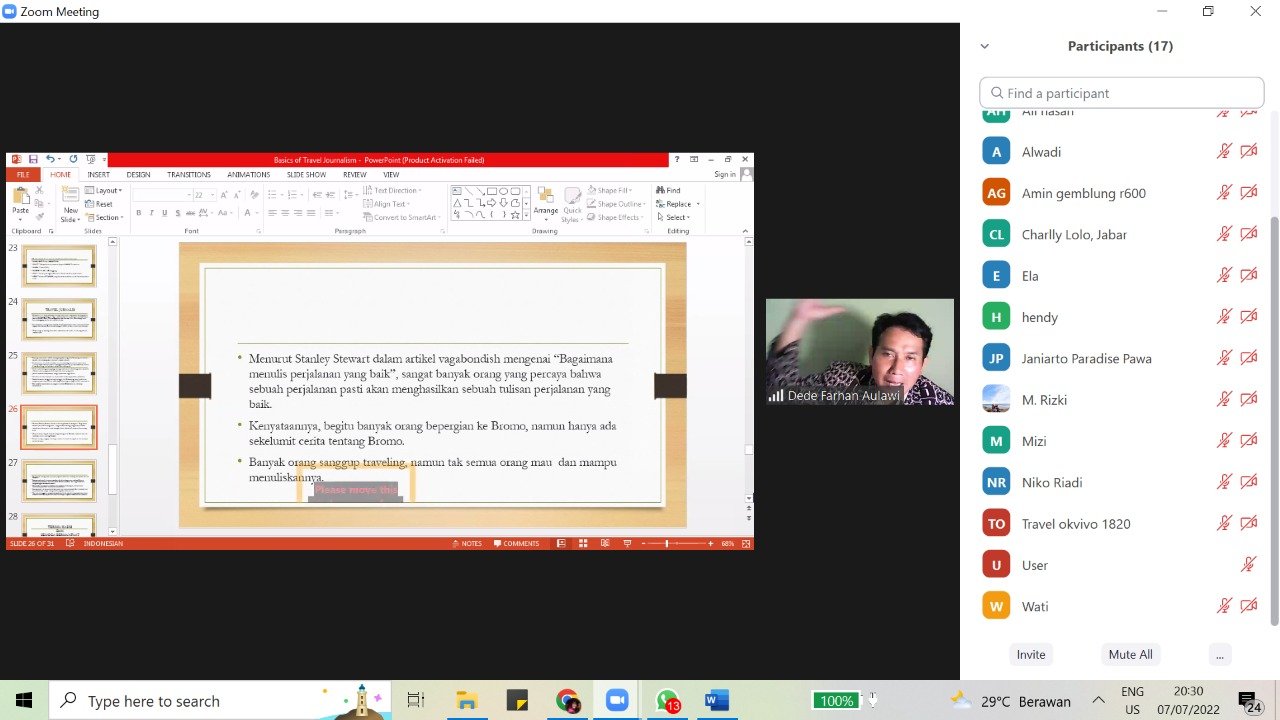
Task: Toggle video icon for Mizi
Action: 1249,441
